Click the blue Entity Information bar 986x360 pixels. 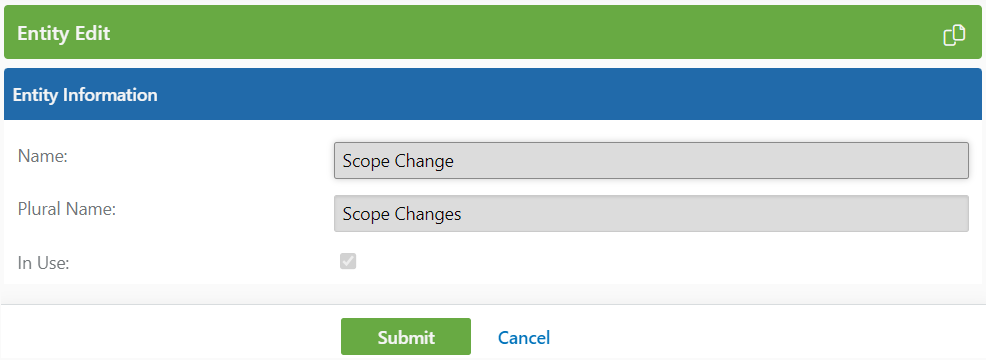(492, 94)
